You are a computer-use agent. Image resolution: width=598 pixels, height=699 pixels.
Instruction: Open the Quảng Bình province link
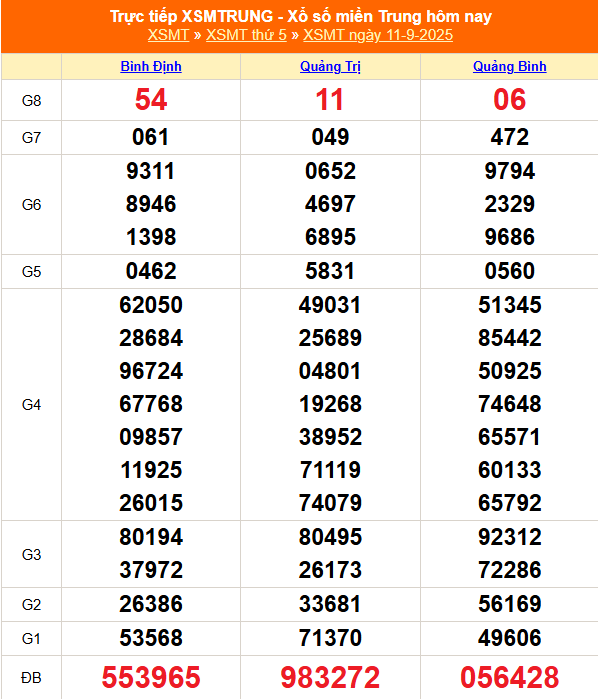[x=510, y=66]
